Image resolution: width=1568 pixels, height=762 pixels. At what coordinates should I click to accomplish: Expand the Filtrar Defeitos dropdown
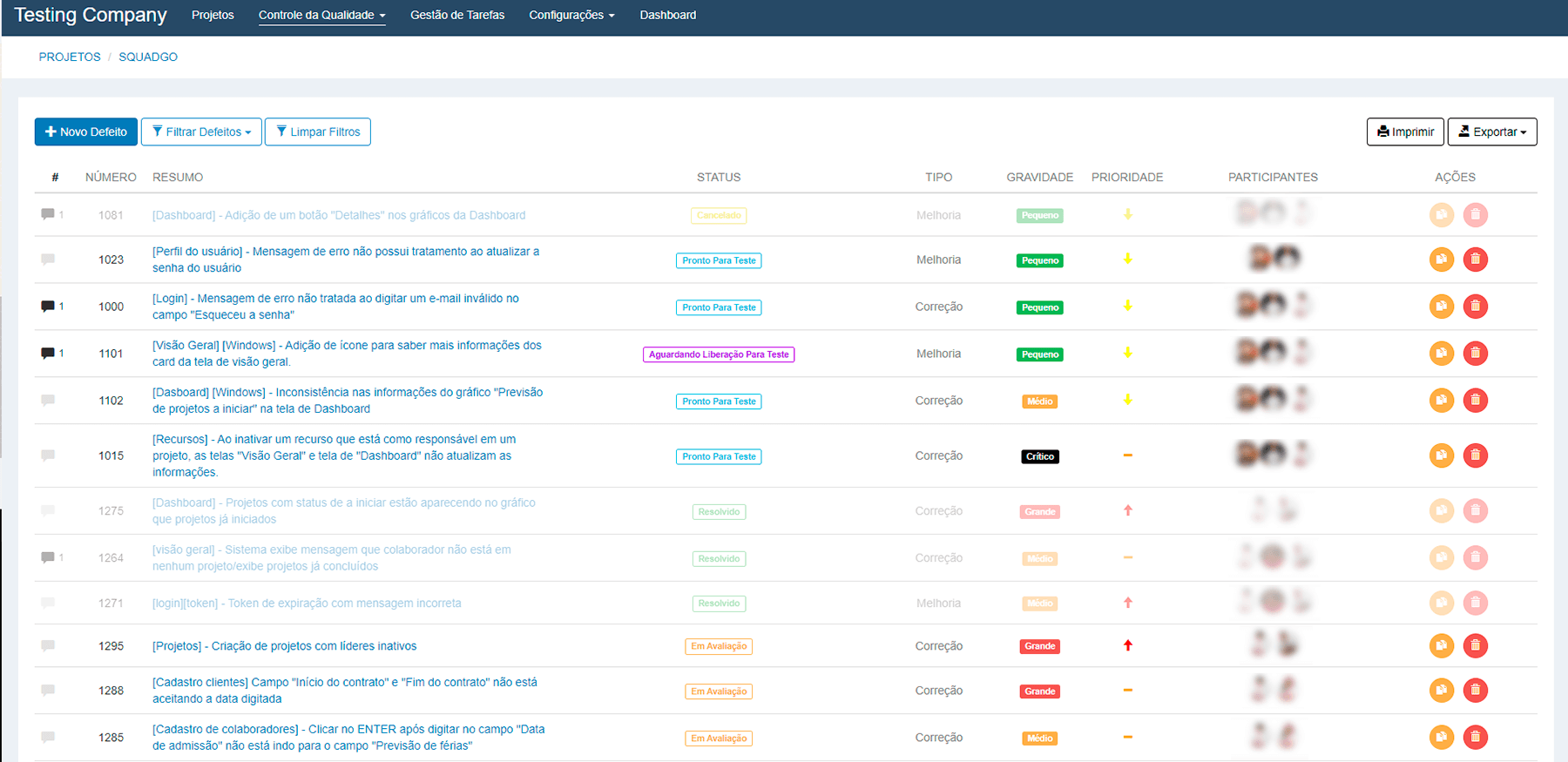tap(201, 132)
